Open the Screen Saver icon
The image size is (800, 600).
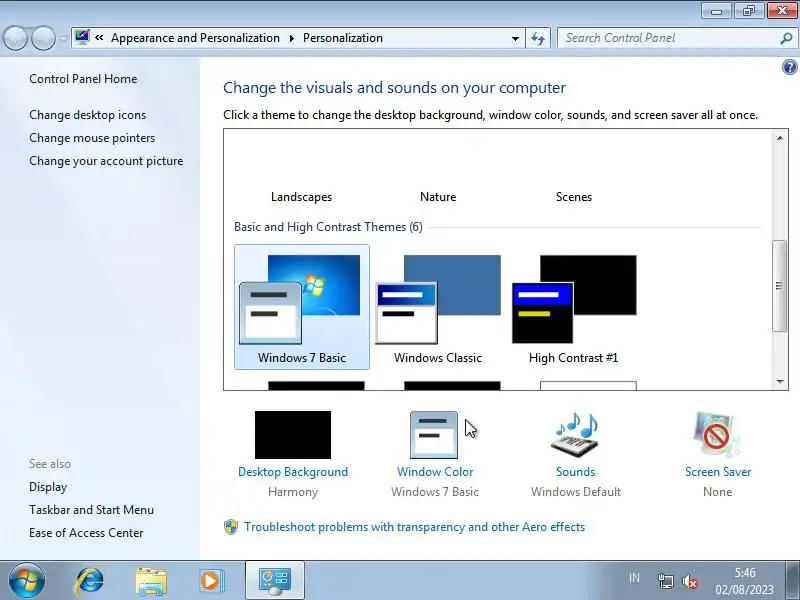(x=717, y=435)
